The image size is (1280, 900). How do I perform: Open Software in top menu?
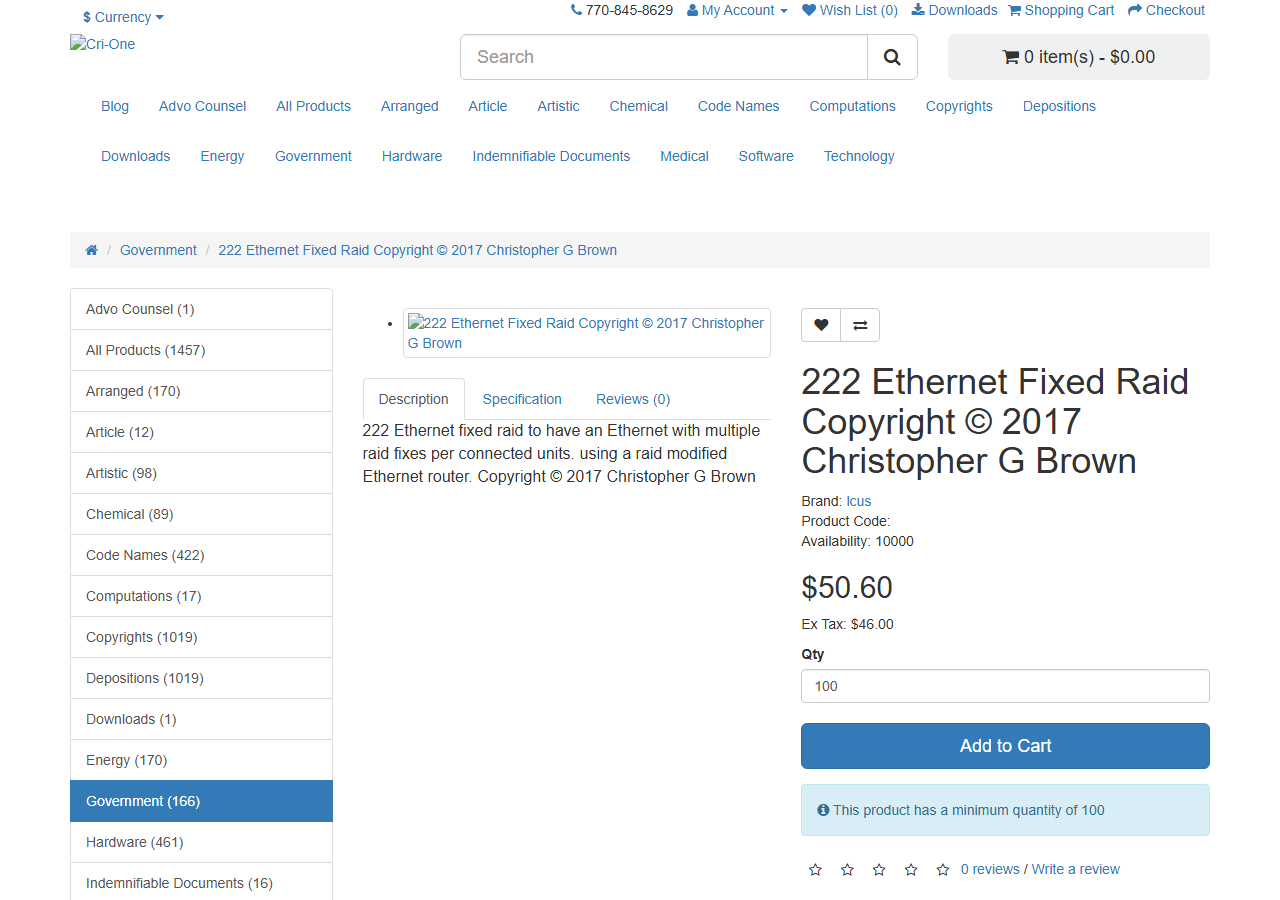click(x=766, y=156)
